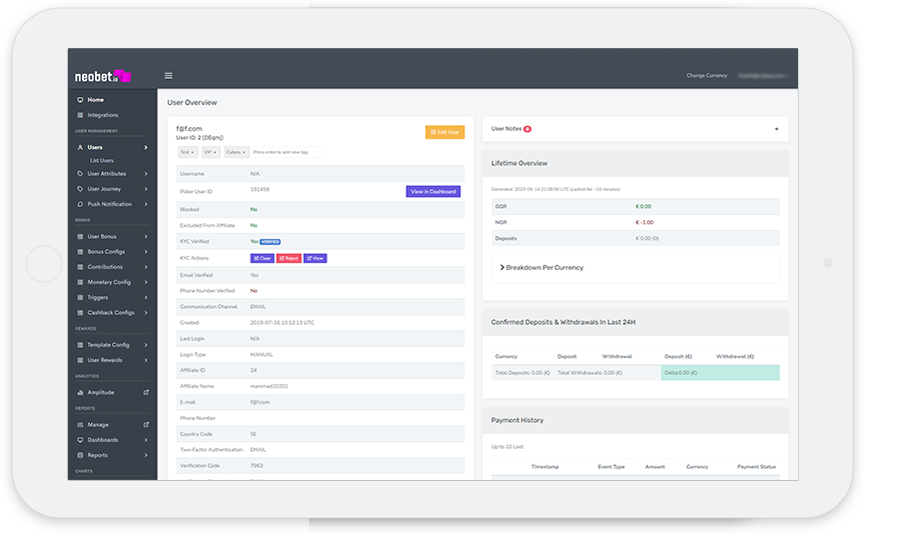Click the KYC Clear button
The width and height of the screenshot is (900, 534).
(x=262, y=258)
